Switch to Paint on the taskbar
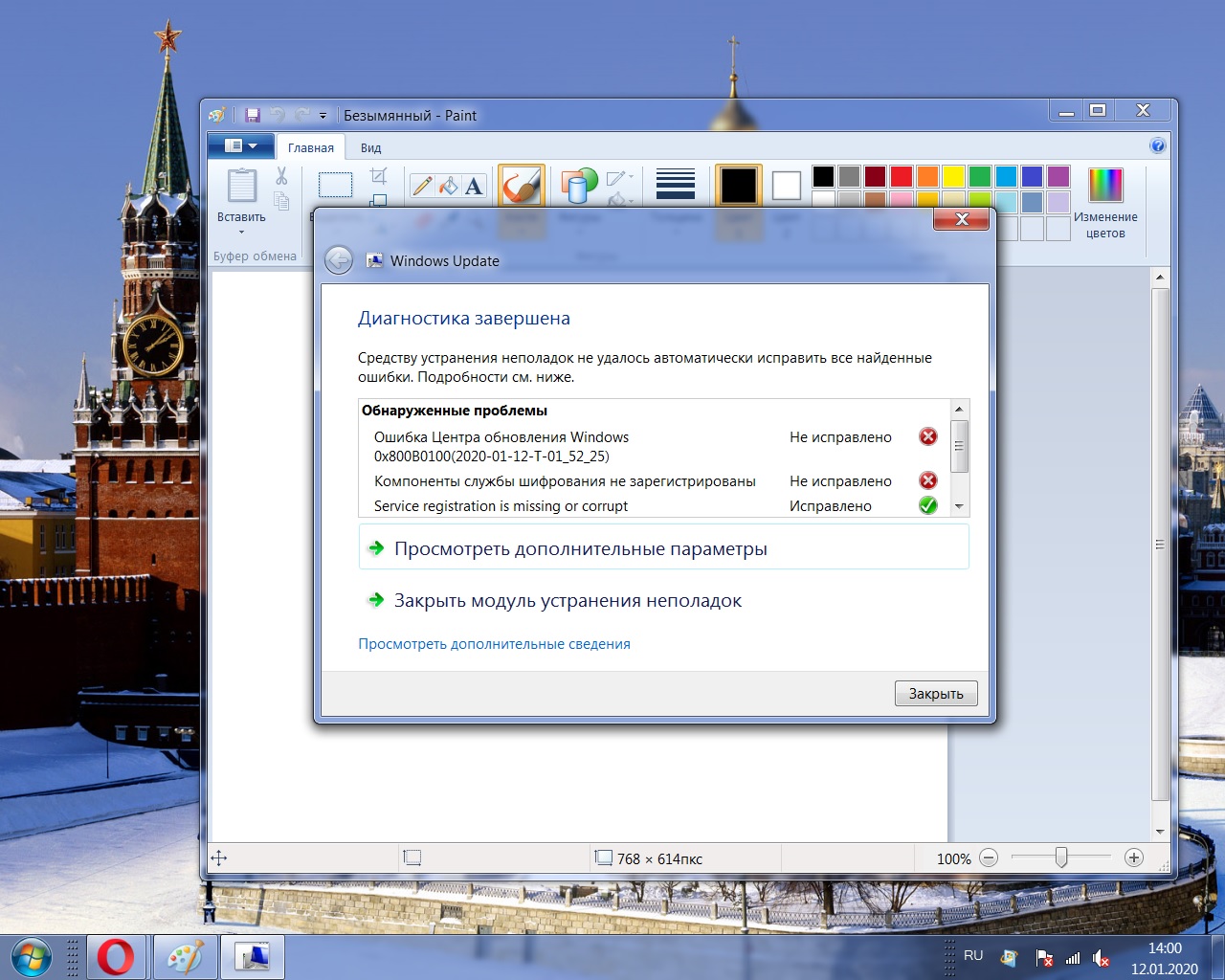Viewport: 1225px width, 980px height. 186,957
